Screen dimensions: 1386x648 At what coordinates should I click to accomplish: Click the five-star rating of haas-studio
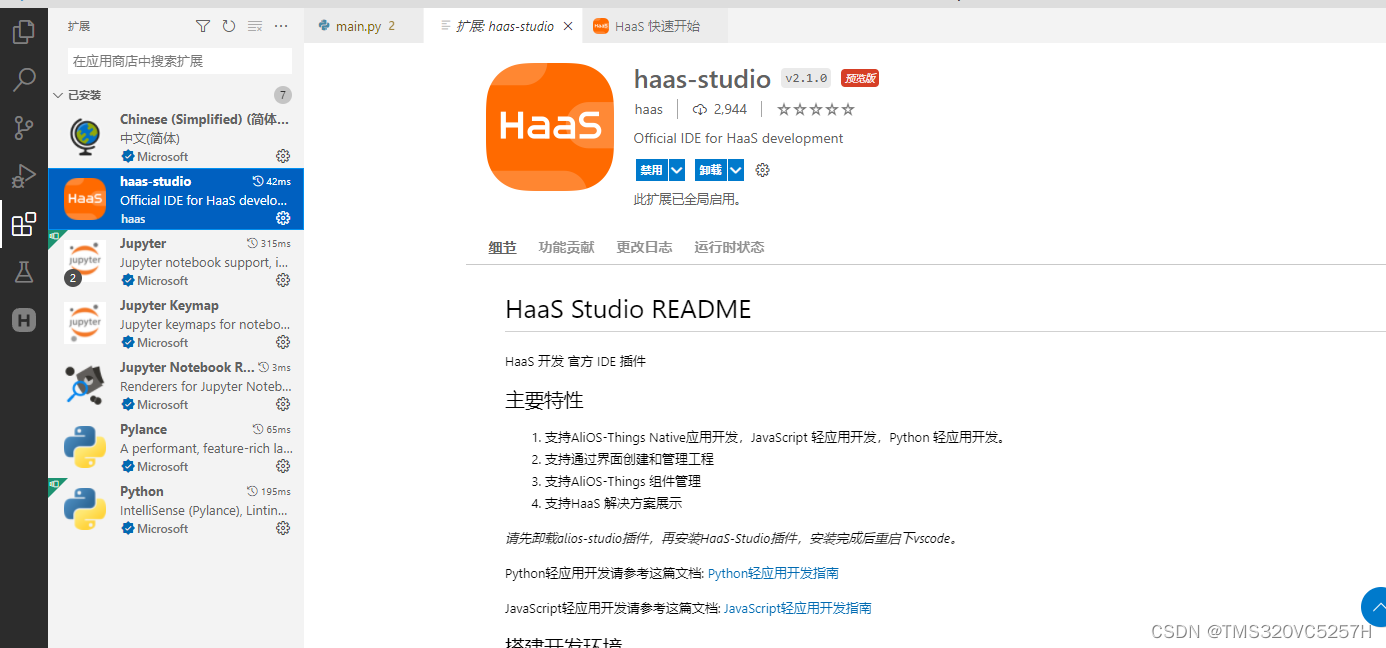click(x=816, y=109)
